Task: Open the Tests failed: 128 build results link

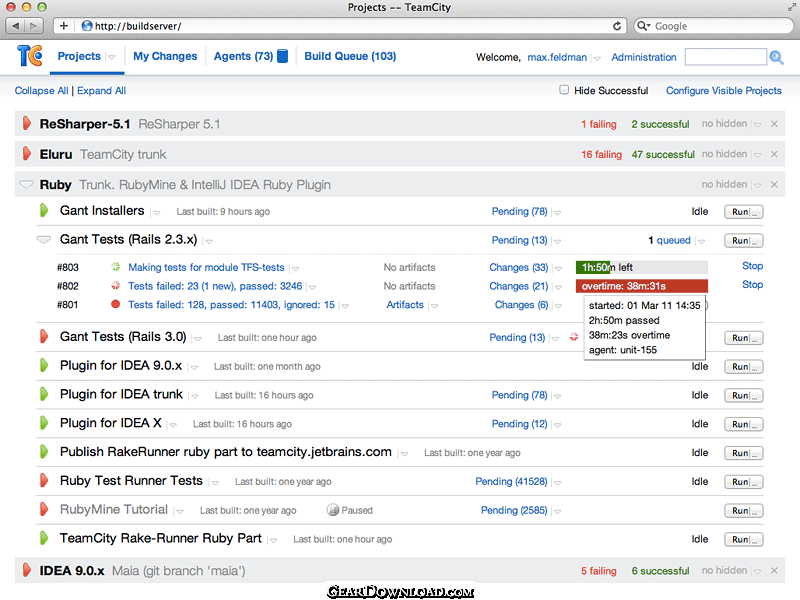Action: coord(231,305)
